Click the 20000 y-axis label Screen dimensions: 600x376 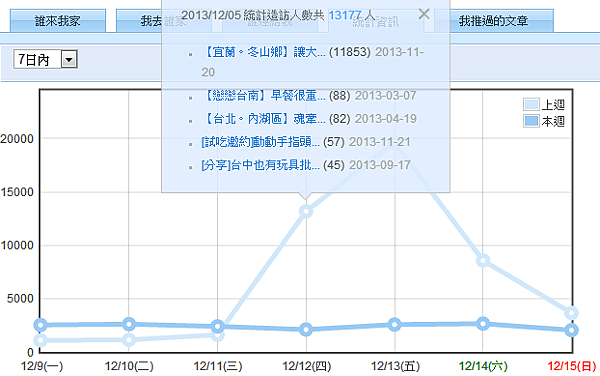pyautogui.click(x=17, y=139)
